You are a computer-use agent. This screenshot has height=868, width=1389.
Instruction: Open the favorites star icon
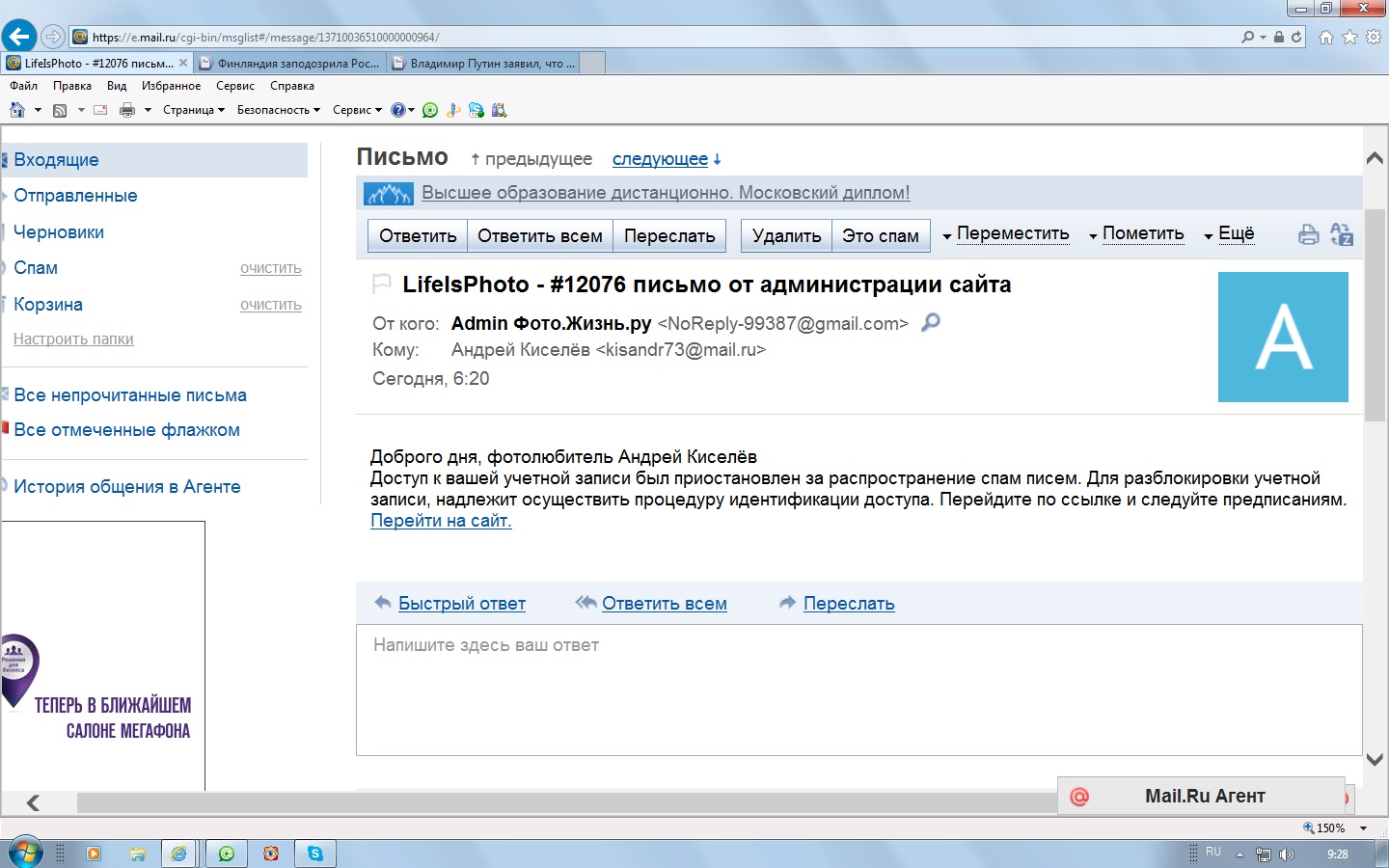1349,37
